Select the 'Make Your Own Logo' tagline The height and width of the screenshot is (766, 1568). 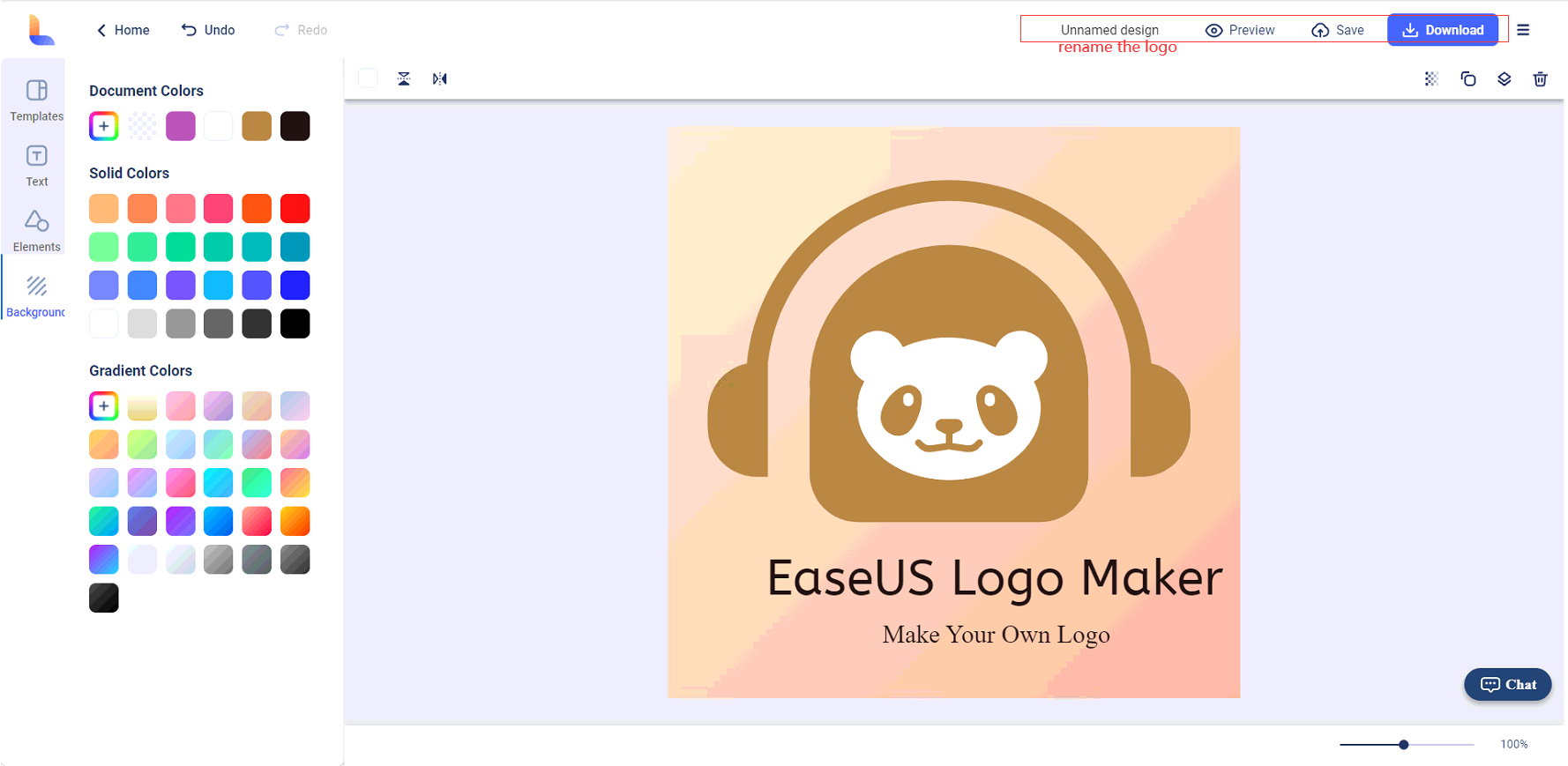997,635
